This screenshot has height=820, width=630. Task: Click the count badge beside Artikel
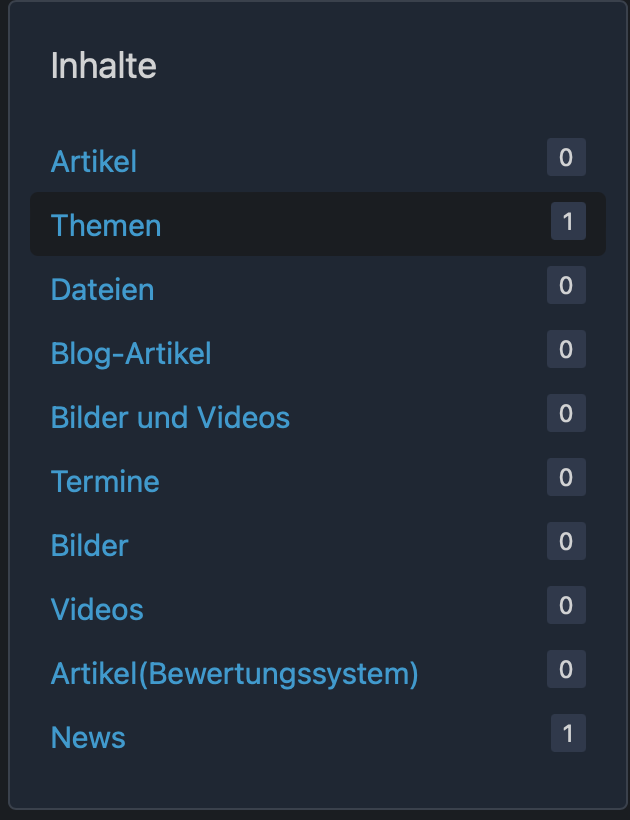(x=566, y=158)
